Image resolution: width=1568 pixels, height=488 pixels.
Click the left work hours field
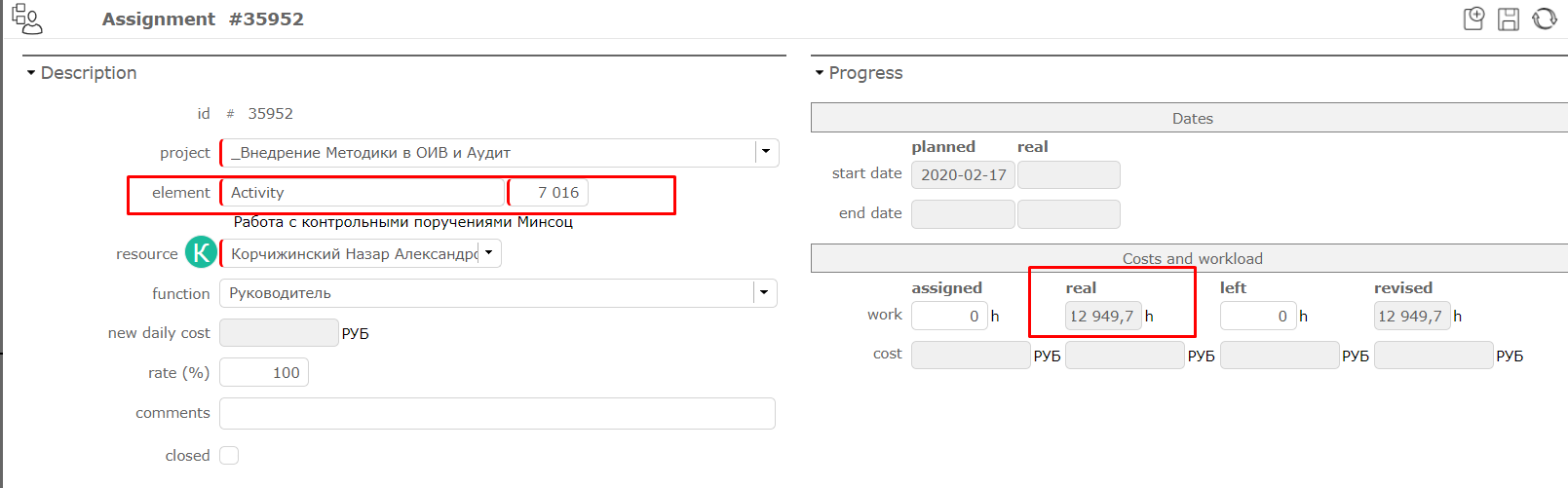[x=1257, y=316]
